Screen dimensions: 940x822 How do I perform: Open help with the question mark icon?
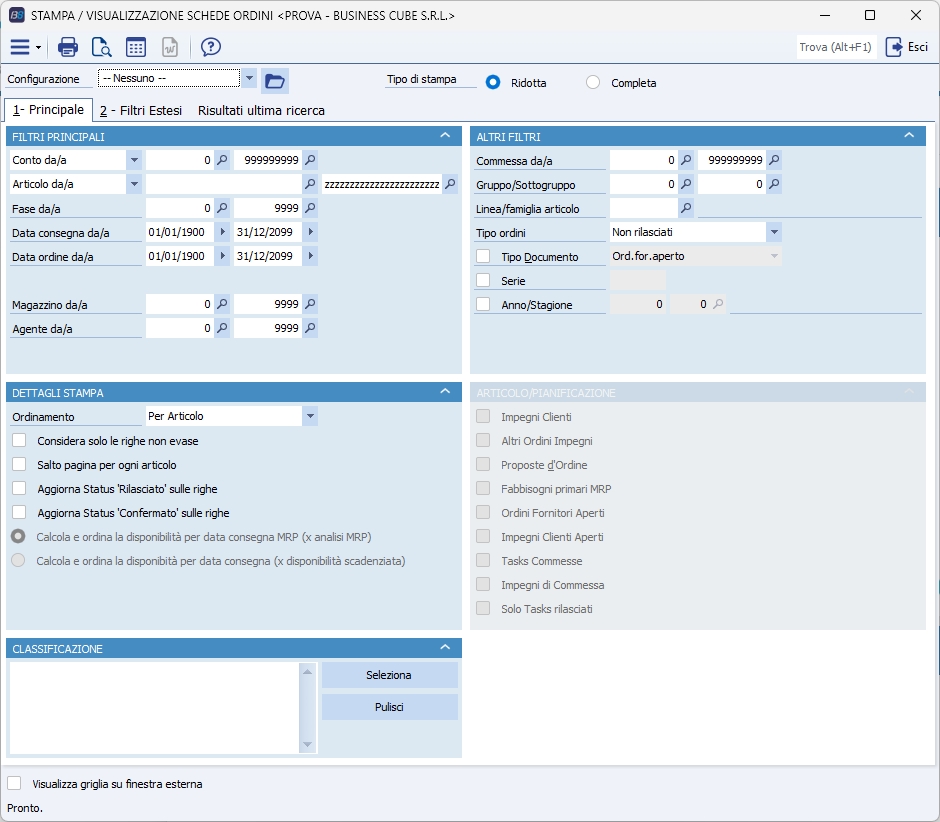click(x=210, y=47)
